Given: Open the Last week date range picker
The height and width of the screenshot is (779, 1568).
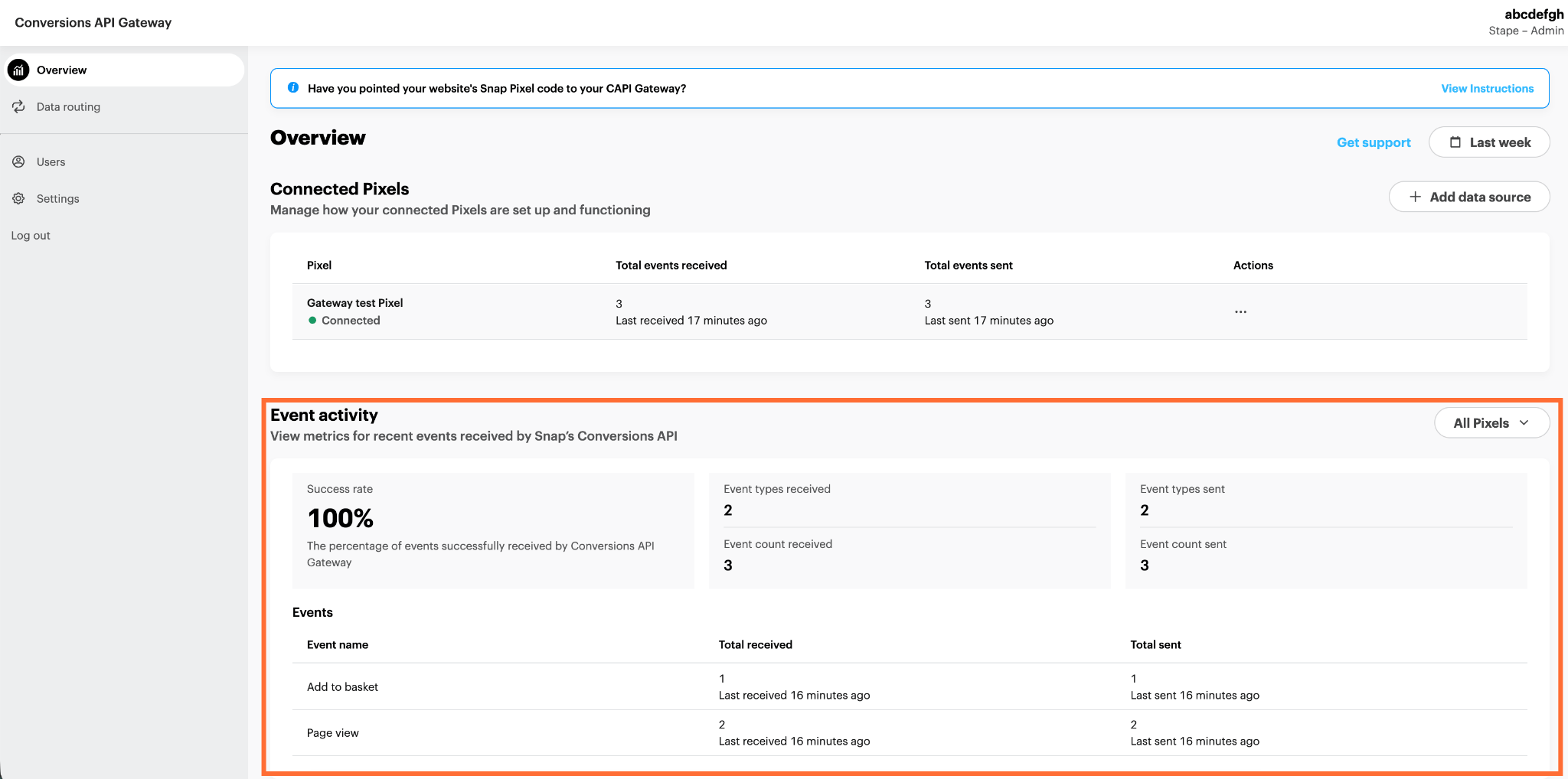Looking at the screenshot, I should pos(1489,142).
